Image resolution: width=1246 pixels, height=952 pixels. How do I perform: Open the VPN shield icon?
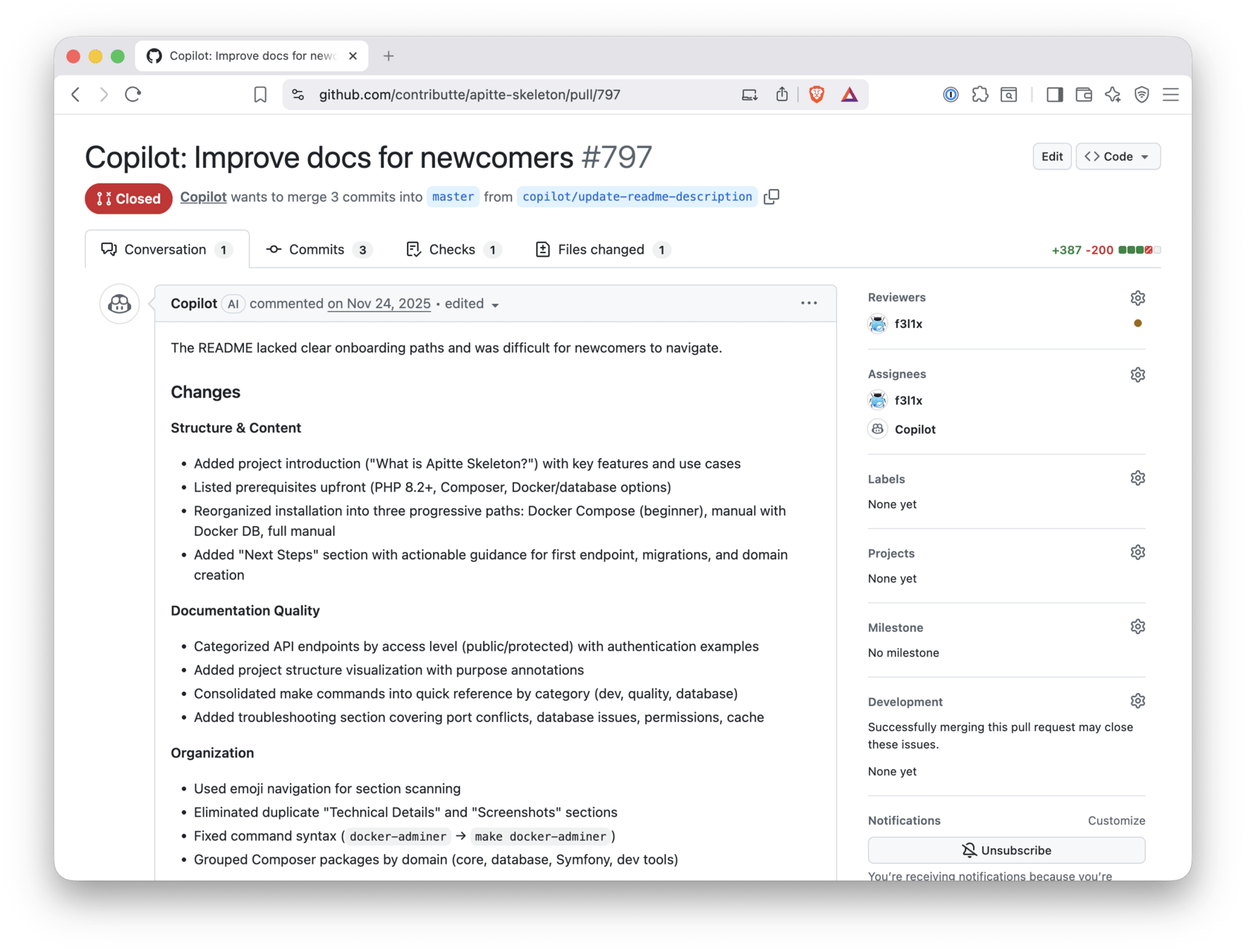[1142, 94]
